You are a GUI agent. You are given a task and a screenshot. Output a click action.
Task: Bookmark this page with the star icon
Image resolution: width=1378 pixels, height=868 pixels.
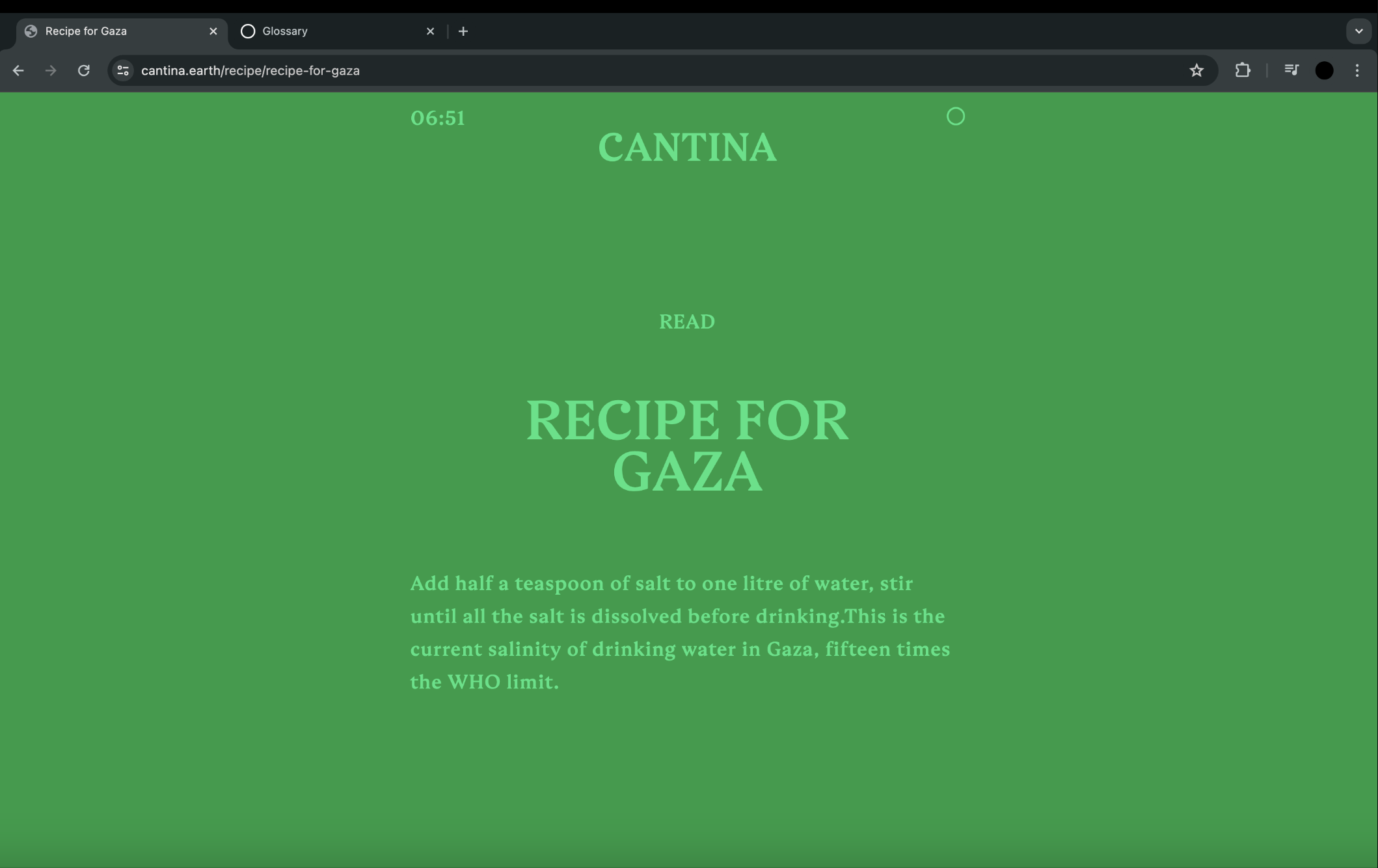[1196, 70]
